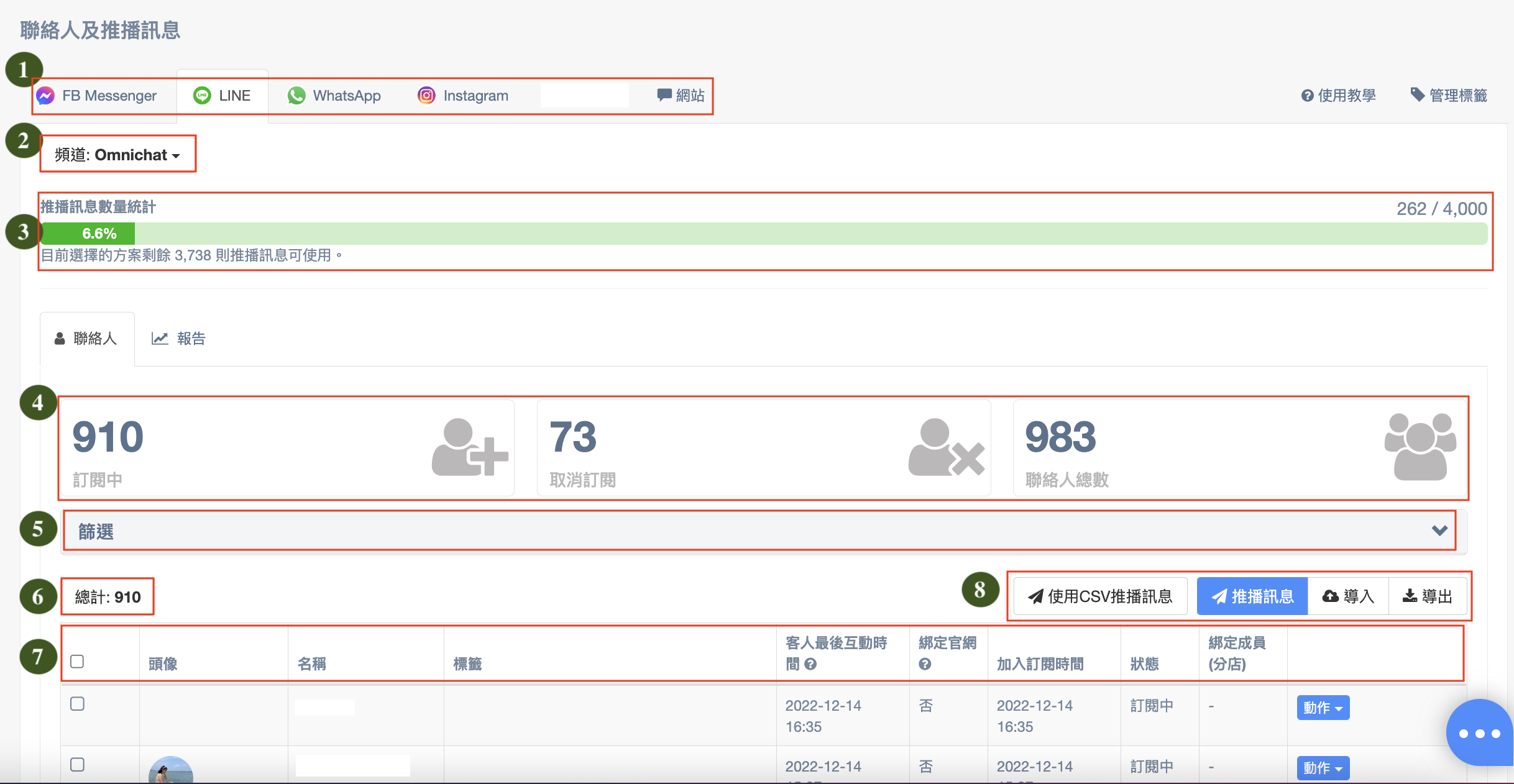Check the second contact row checkbox
Viewport: 1514px width, 784px height.
(77, 764)
